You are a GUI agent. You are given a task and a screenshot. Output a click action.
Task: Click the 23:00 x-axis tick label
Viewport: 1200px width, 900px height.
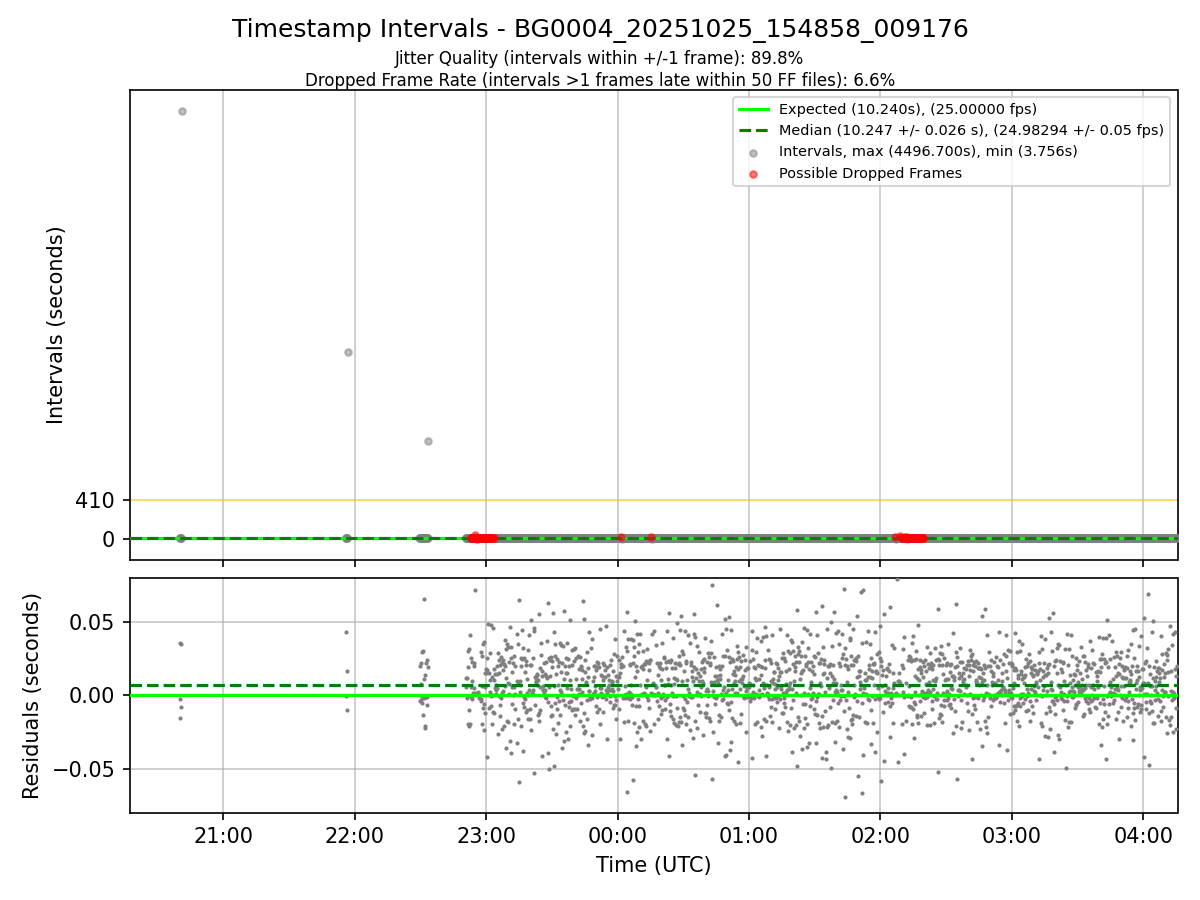tap(486, 834)
